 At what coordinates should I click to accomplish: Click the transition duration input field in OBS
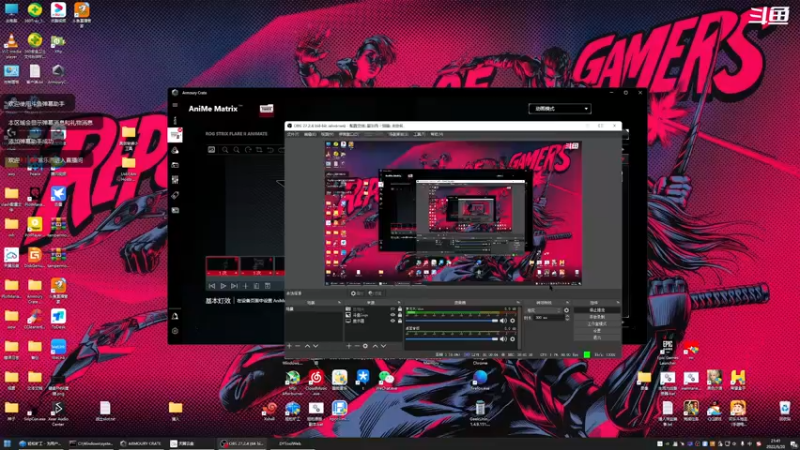click(x=548, y=317)
